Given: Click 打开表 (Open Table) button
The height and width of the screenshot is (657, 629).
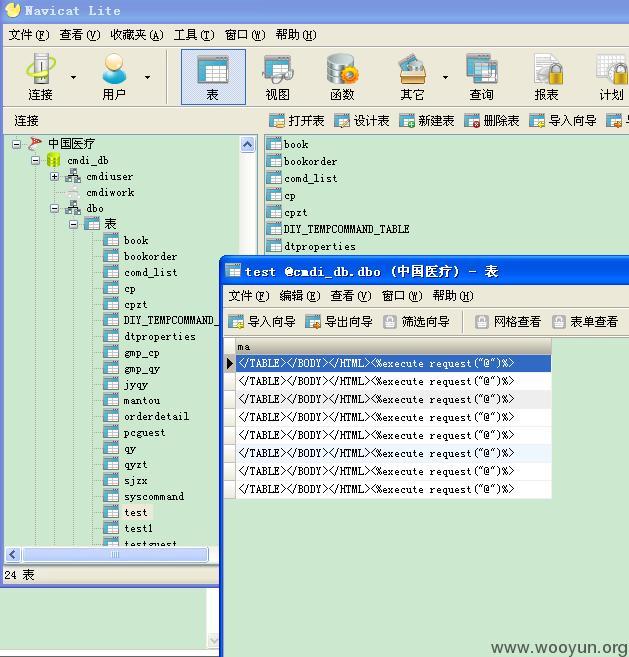Looking at the screenshot, I should pos(296,121).
